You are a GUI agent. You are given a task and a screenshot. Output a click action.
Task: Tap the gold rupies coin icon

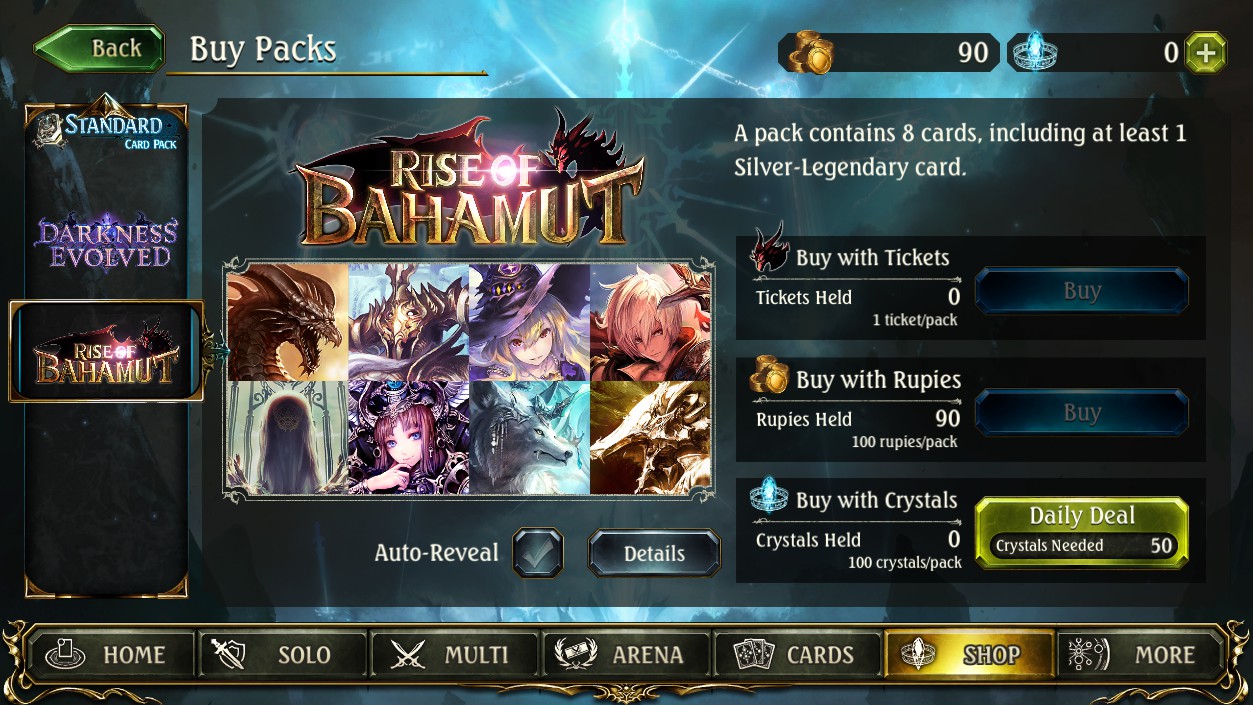click(810, 52)
